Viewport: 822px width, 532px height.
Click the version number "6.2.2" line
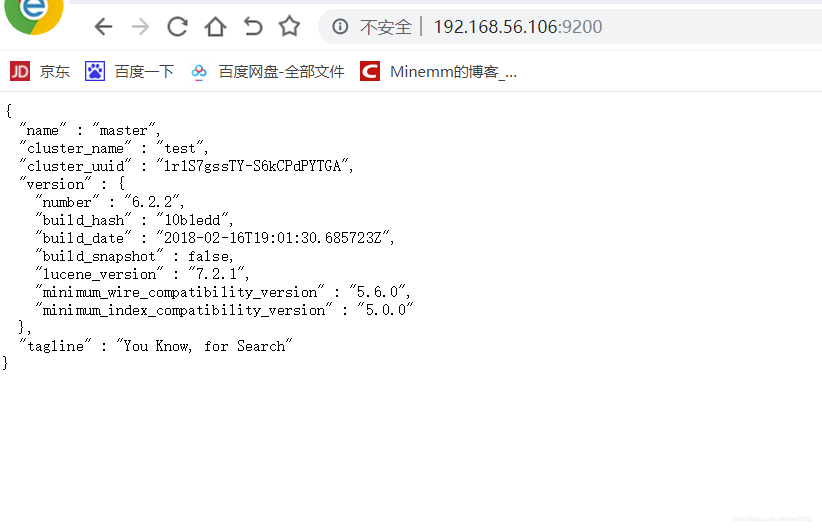point(110,202)
